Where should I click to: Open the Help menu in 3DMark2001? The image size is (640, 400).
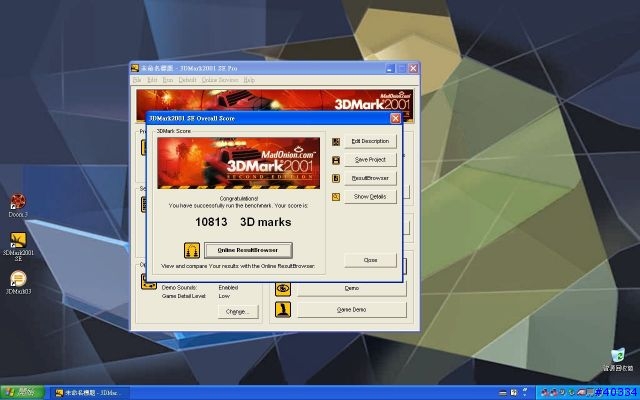pos(249,80)
